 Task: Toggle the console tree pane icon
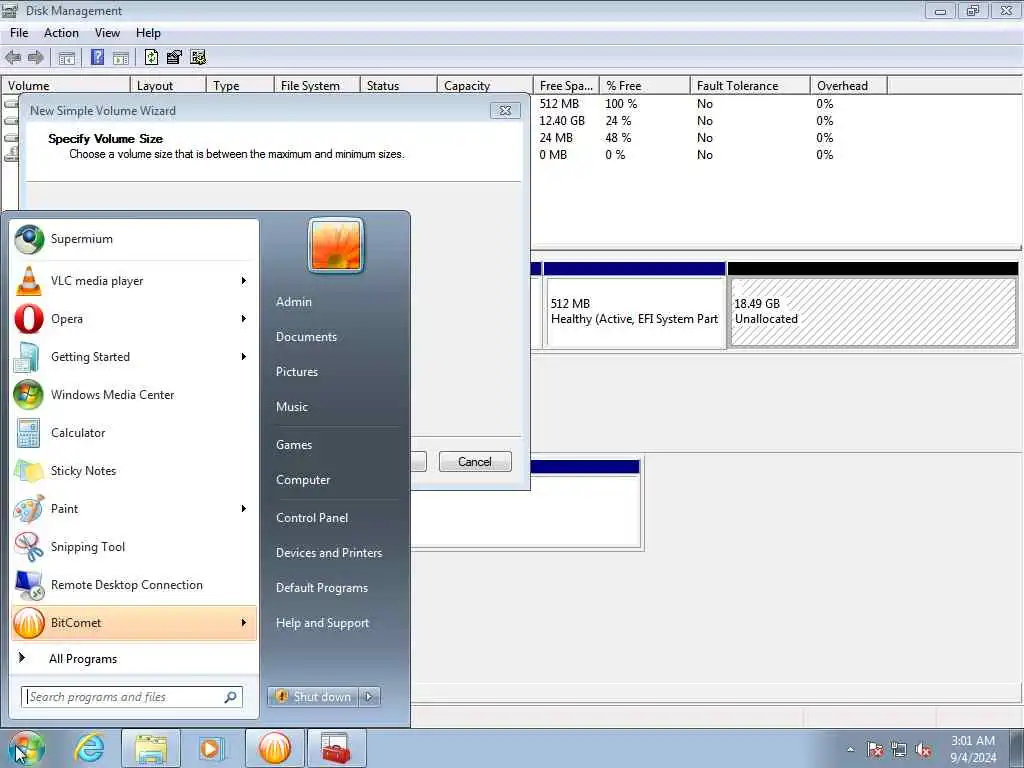point(67,57)
